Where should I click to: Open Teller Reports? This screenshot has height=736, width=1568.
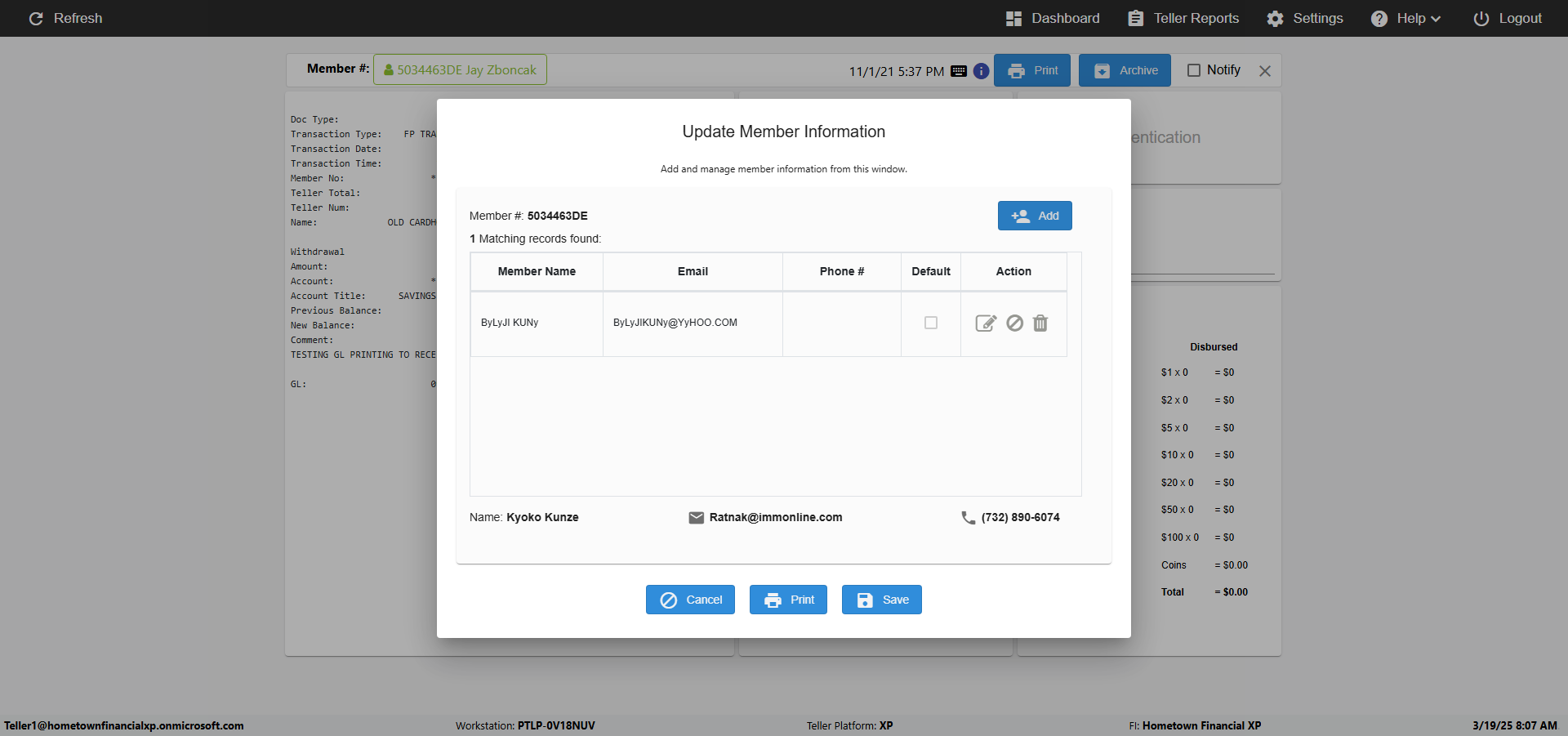click(1183, 18)
